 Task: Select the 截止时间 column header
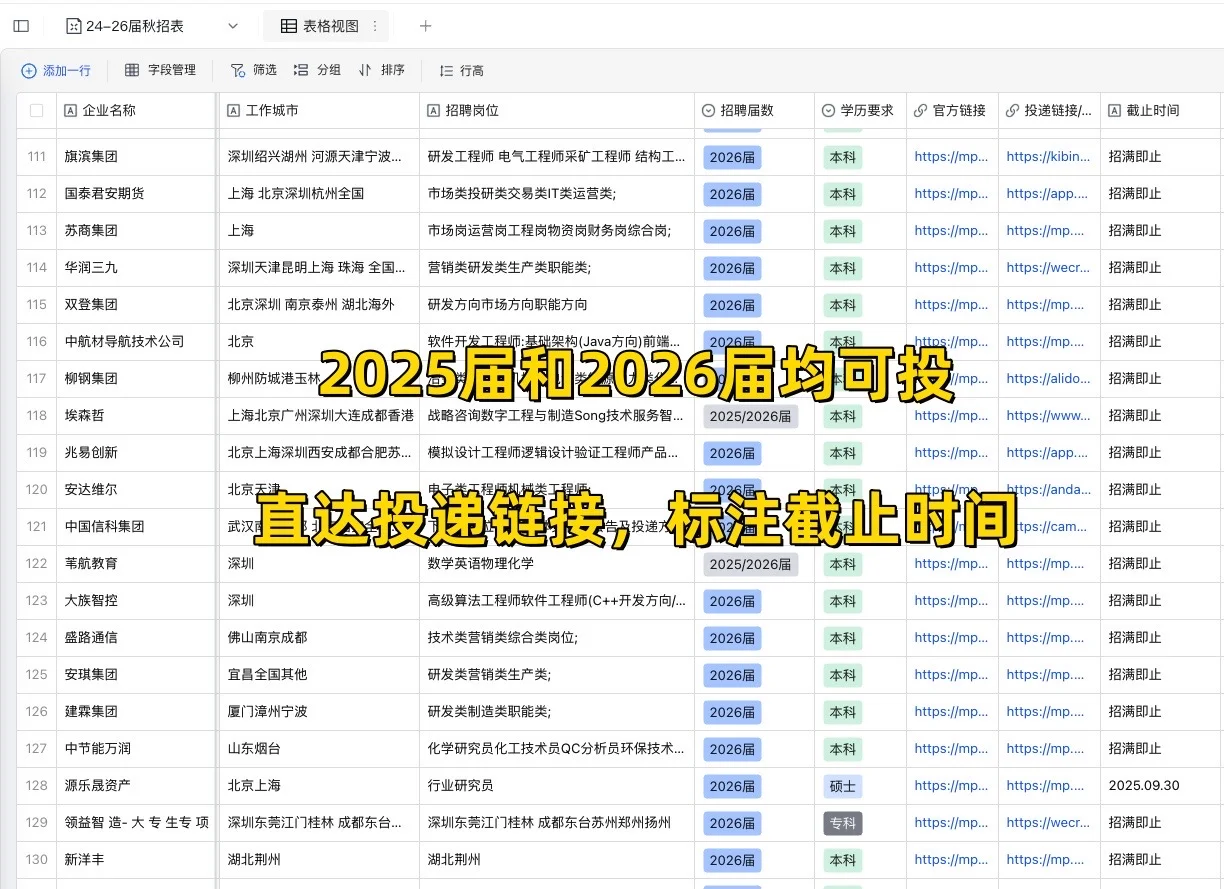coord(1162,111)
